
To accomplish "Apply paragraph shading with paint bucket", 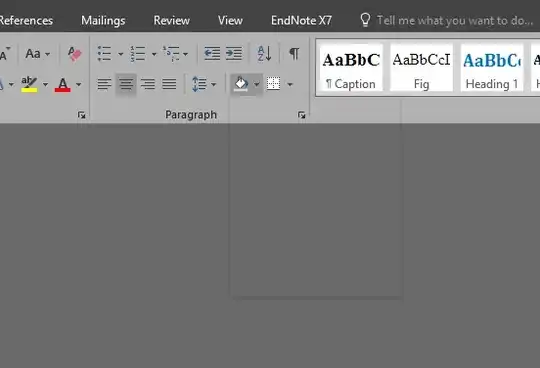I will click(241, 84).
